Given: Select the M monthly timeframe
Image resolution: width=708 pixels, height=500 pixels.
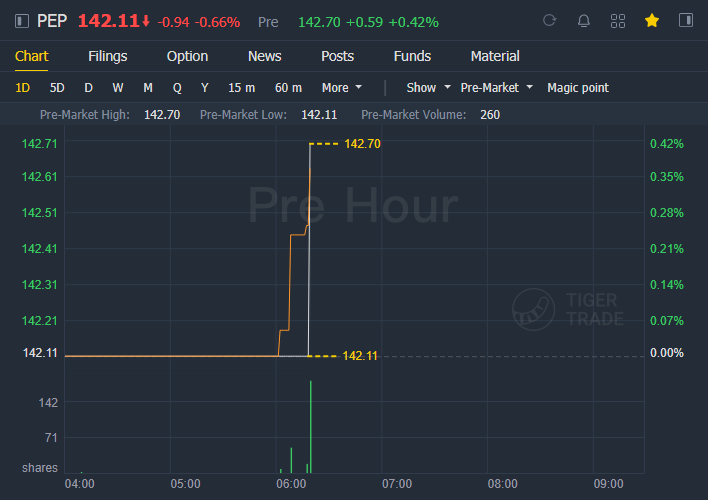Looking at the screenshot, I should 148,88.
